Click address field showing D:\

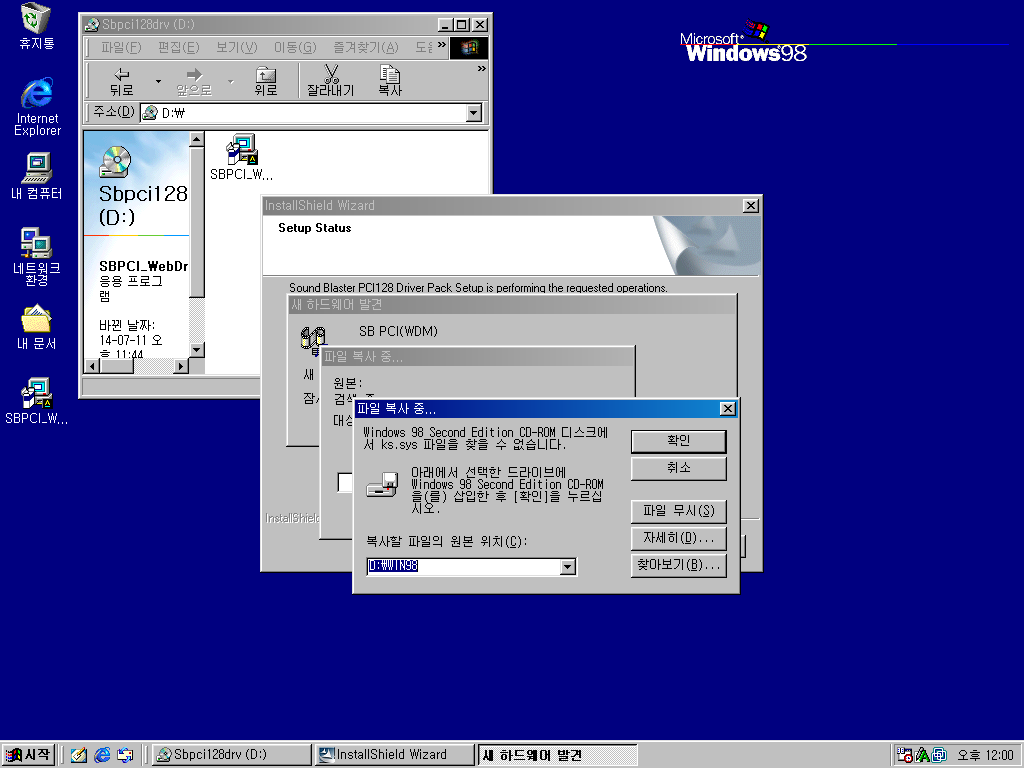(x=304, y=113)
